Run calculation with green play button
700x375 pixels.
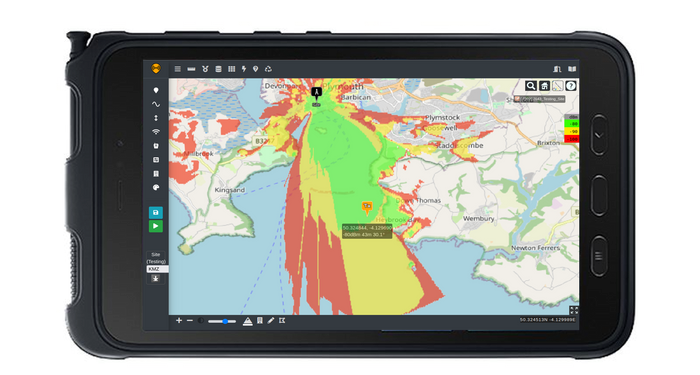pos(155,226)
